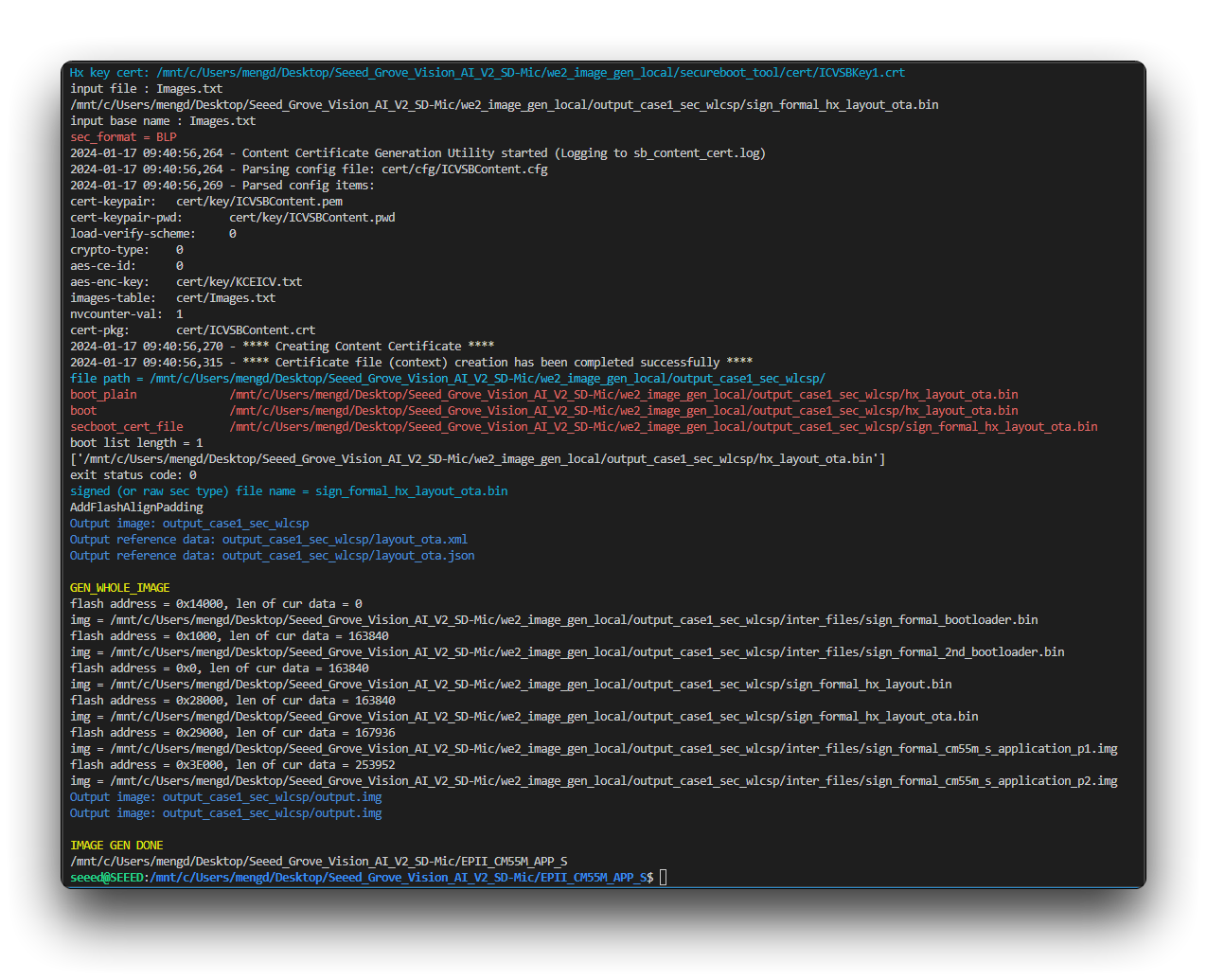
Task: Click 'signed (or raw sec type) file name' line
Action: click(x=289, y=491)
